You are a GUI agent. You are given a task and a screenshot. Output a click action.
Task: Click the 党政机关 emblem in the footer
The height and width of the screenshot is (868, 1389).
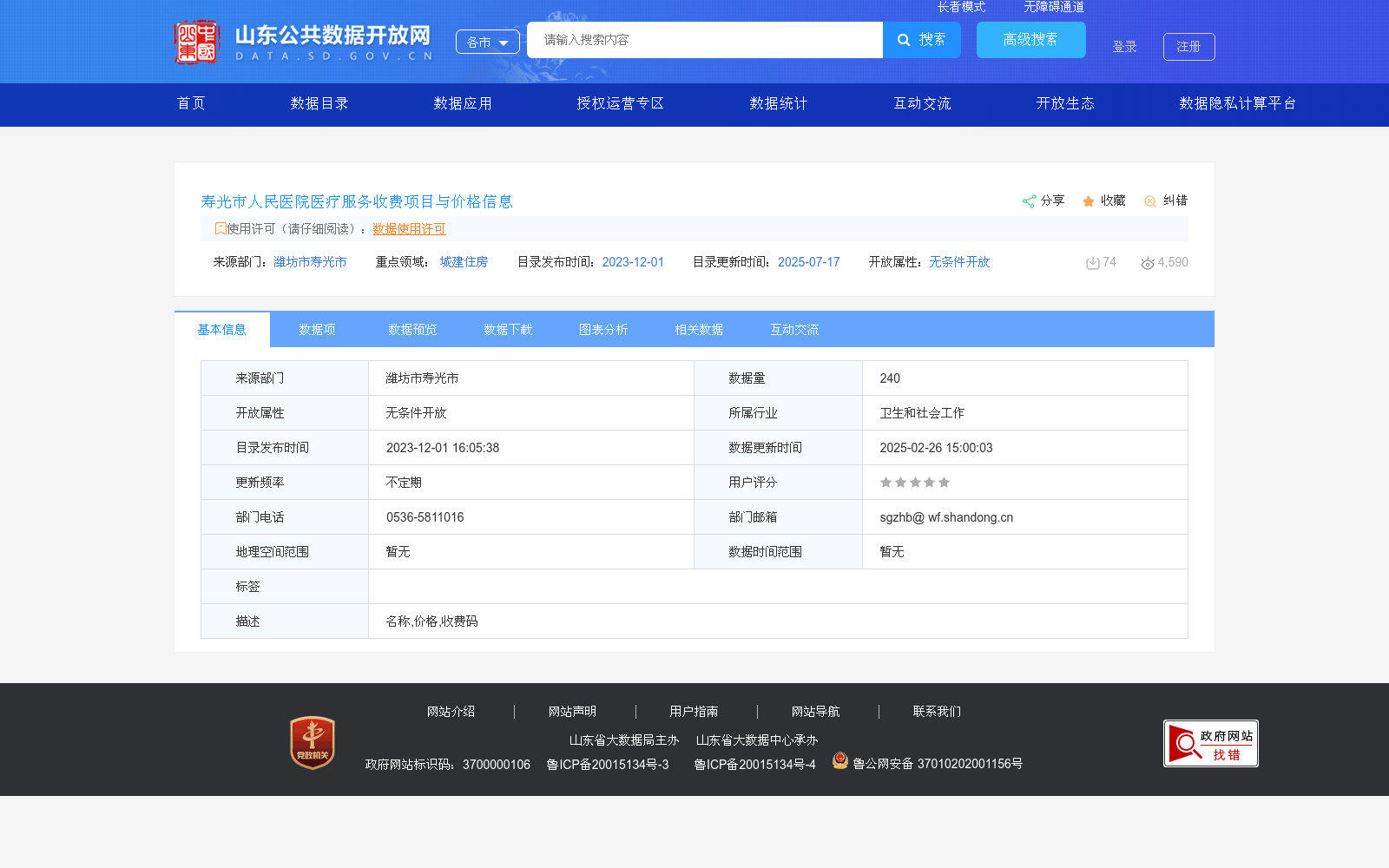(312, 743)
